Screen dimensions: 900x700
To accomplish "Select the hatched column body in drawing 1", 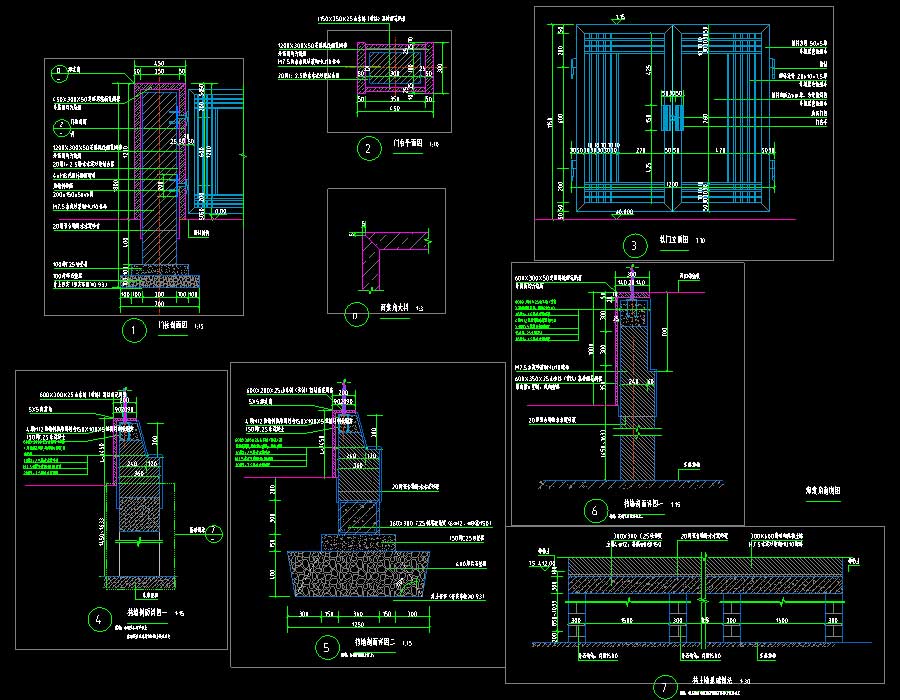I will (x=158, y=176).
